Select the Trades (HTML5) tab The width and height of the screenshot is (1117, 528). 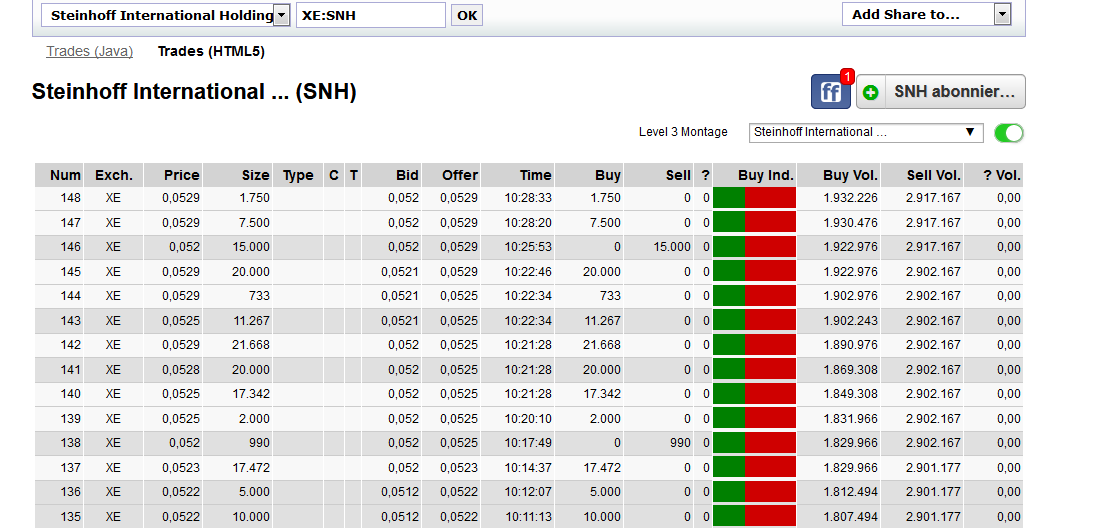211,51
